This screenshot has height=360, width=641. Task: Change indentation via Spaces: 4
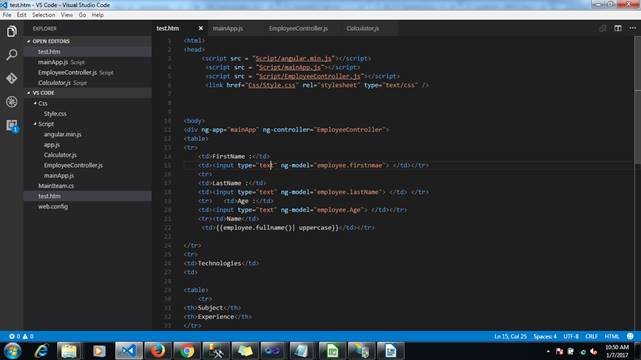pos(545,336)
